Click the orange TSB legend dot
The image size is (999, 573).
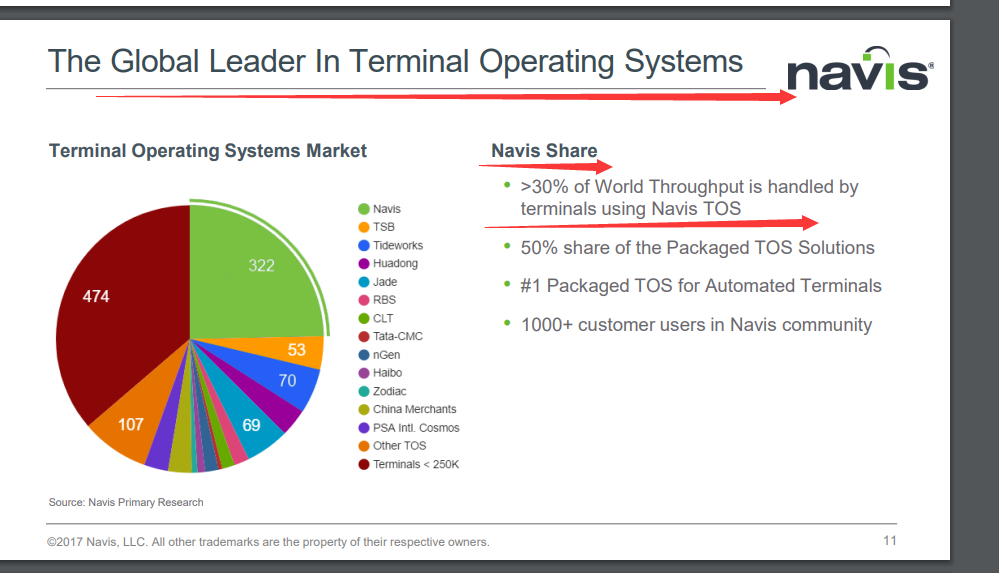point(365,227)
